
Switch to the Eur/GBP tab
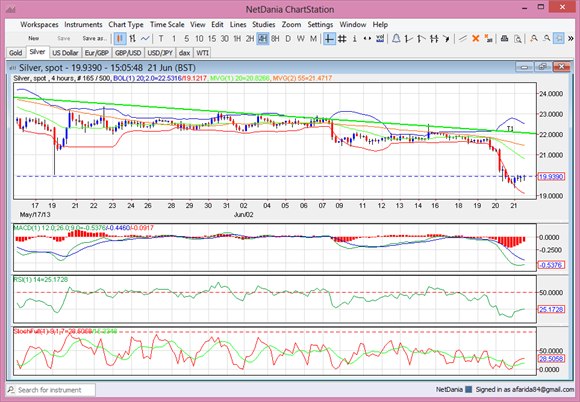point(97,53)
